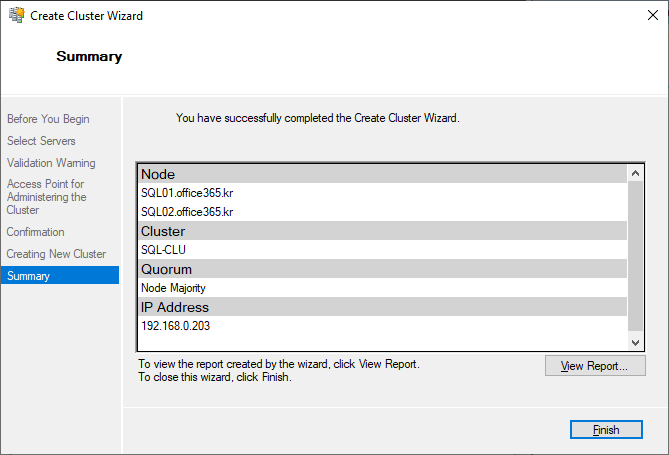Click the 192.168.0.203 address value
The height and width of the screenshot is (455, 669).
tap(383, 326)
